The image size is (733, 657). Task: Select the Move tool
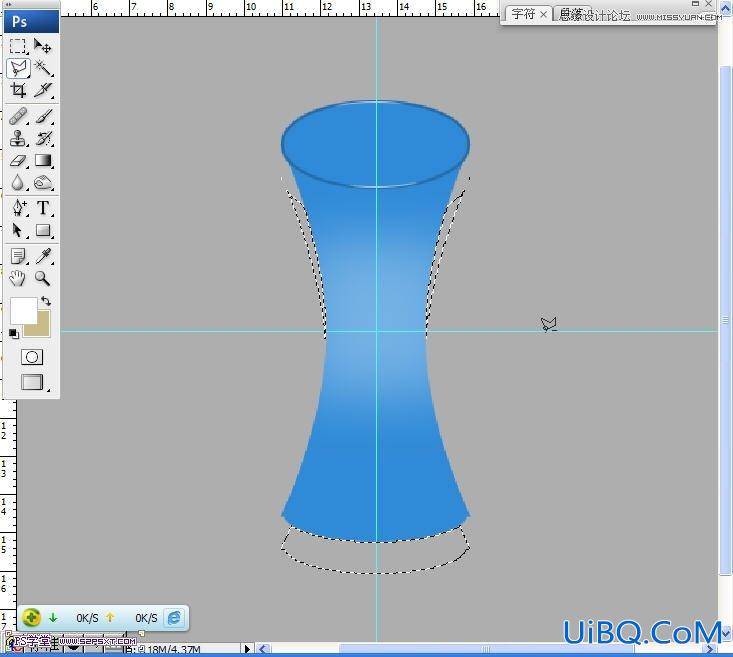pyautogui.click(x=43, y=46)
